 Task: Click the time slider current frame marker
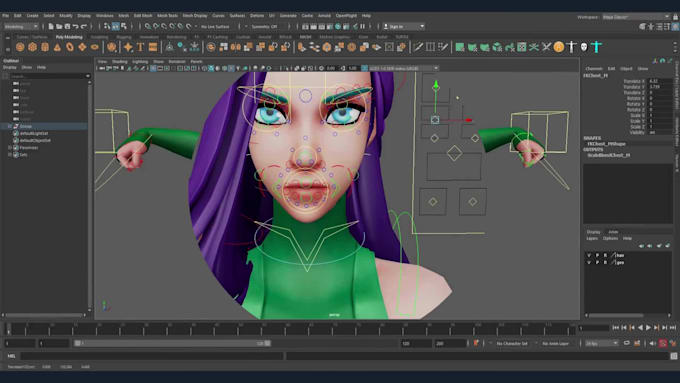8,329
